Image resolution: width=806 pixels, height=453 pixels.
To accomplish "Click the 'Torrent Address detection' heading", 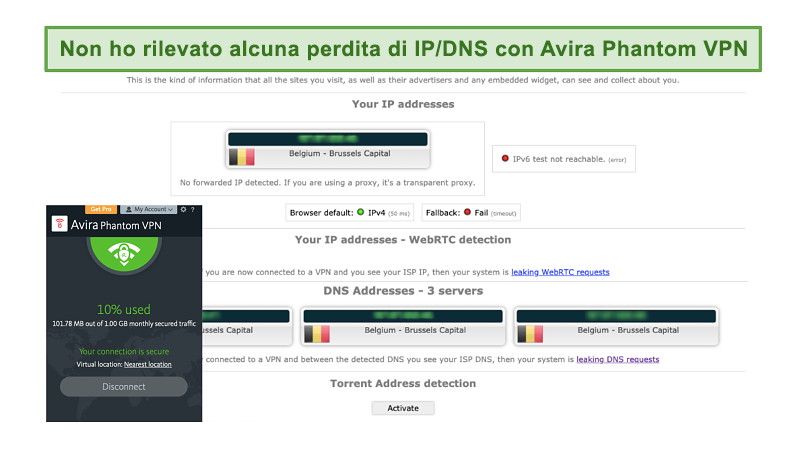I will [403, 383].
